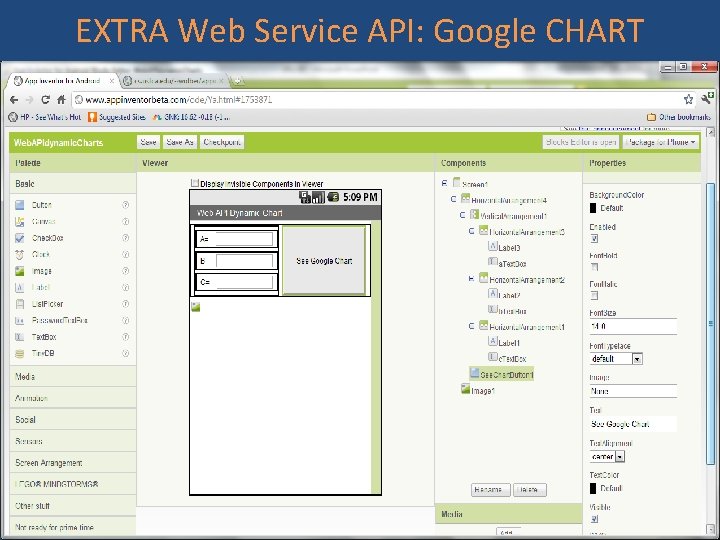
Task: Click the Properties panel scrollbar
Action: [710, 324]
